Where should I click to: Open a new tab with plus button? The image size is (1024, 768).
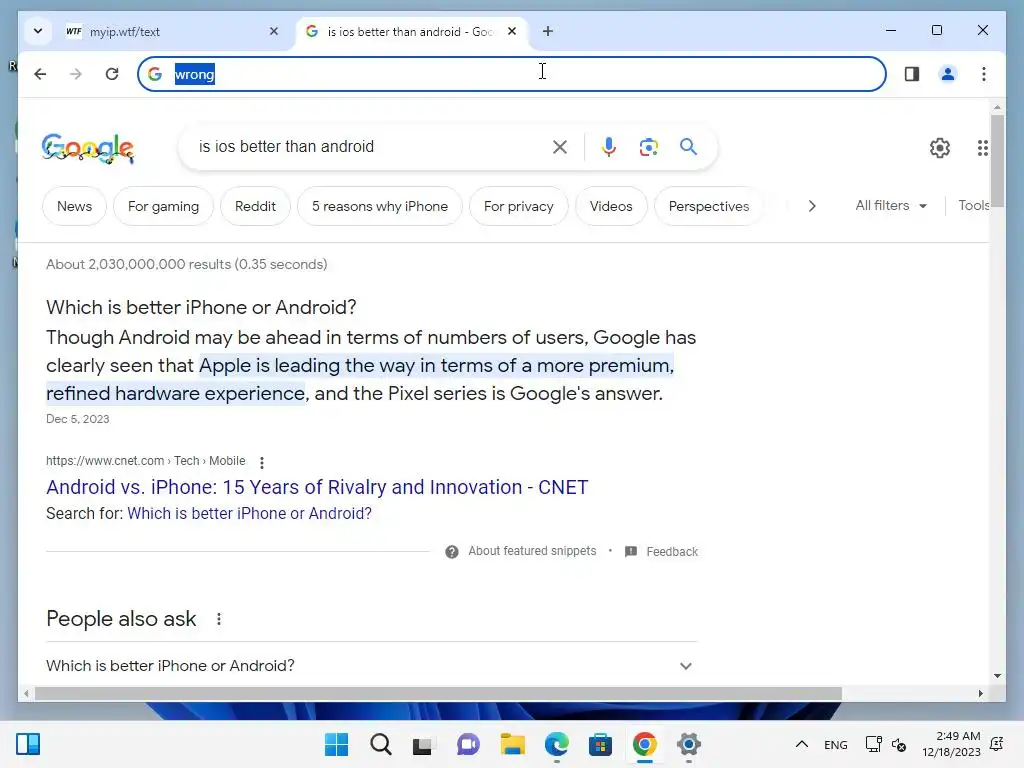click(548, 31)
